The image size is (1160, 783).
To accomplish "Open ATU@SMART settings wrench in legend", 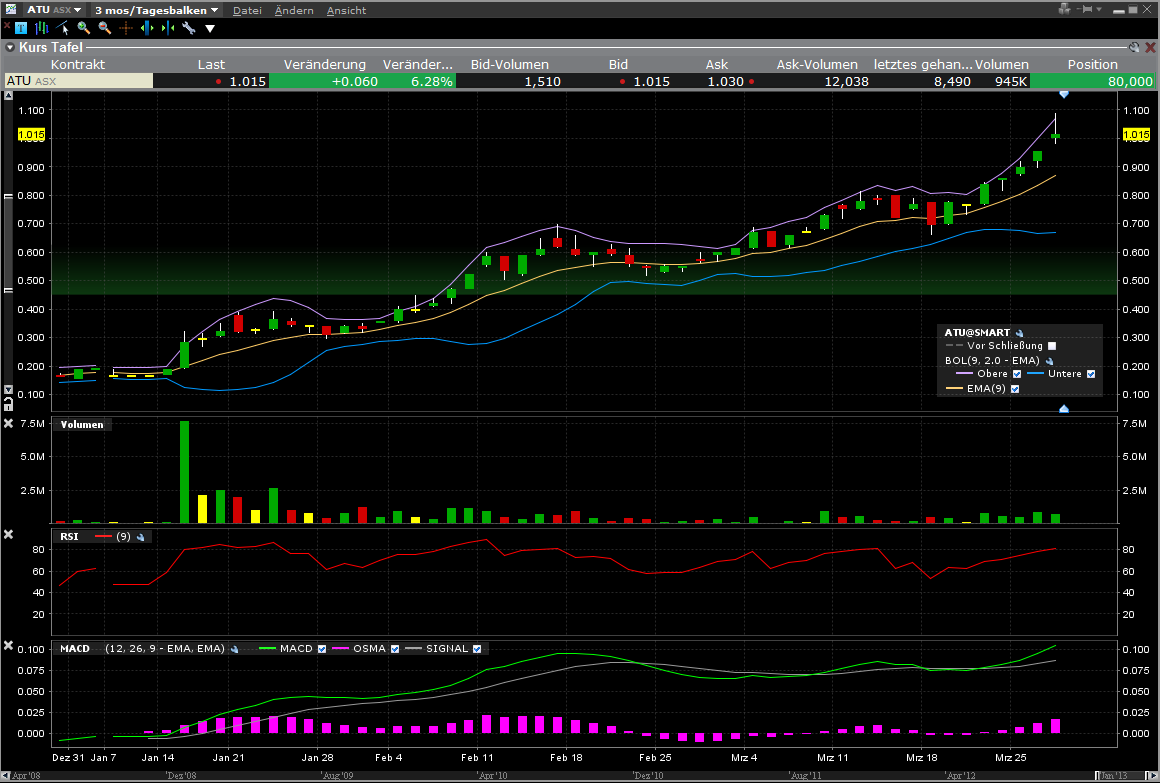I will click(x=1019, y=333).
